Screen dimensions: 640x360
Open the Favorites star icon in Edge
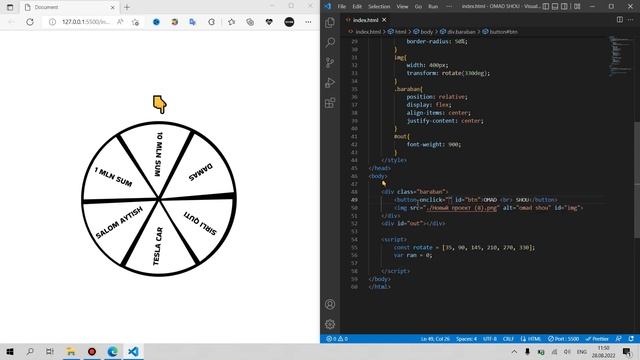[x=231, y=22]
